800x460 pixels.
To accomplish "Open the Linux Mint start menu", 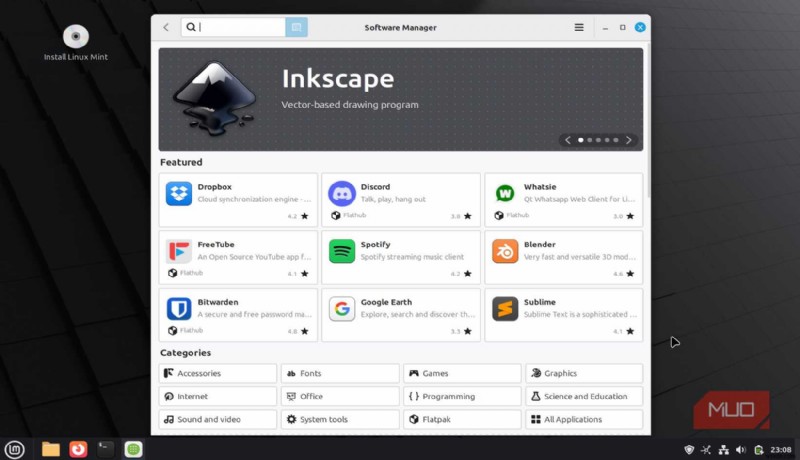I will pyautogui.click(x=14, y=449).
